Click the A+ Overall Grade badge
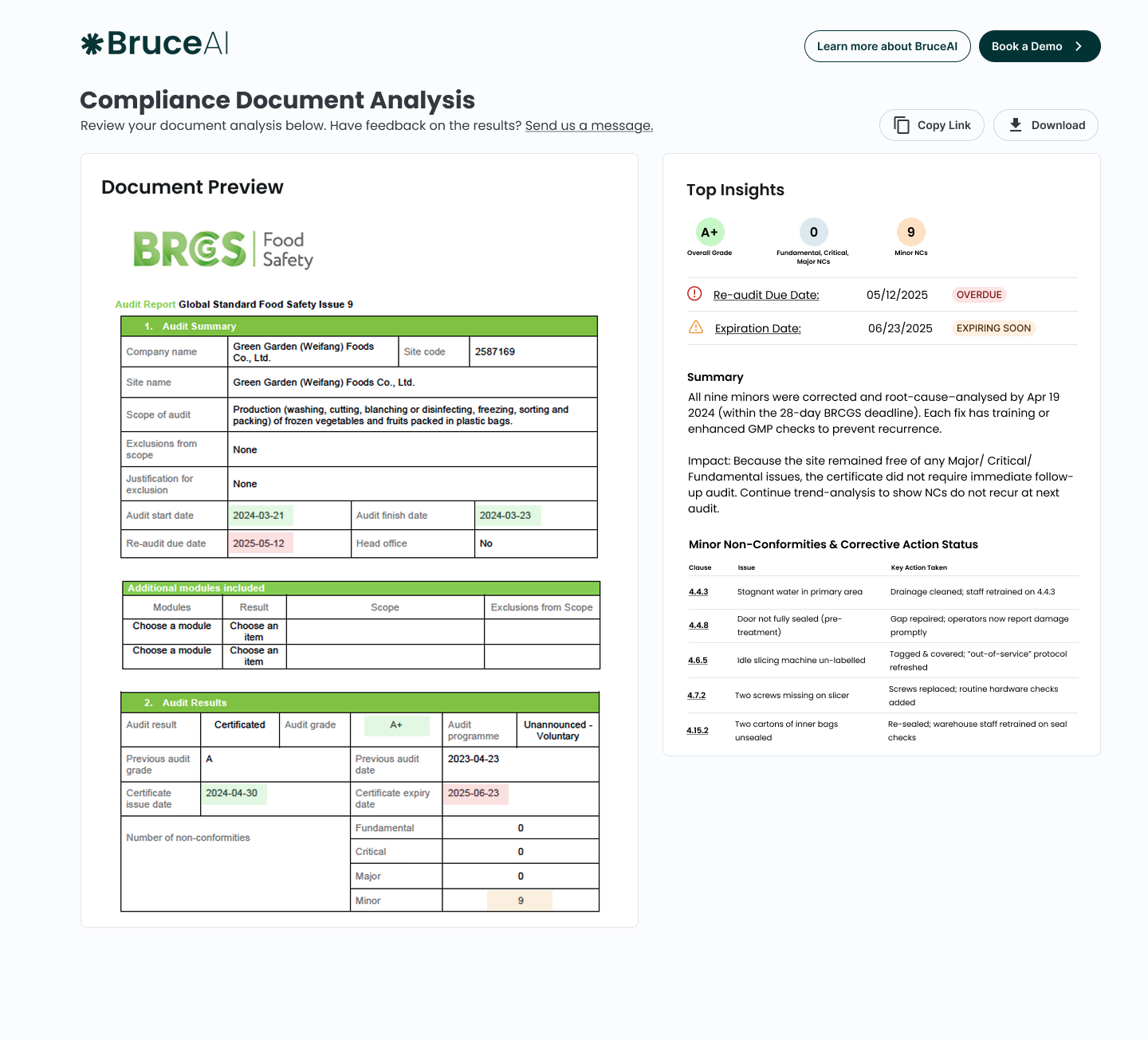 click(710, 232)
